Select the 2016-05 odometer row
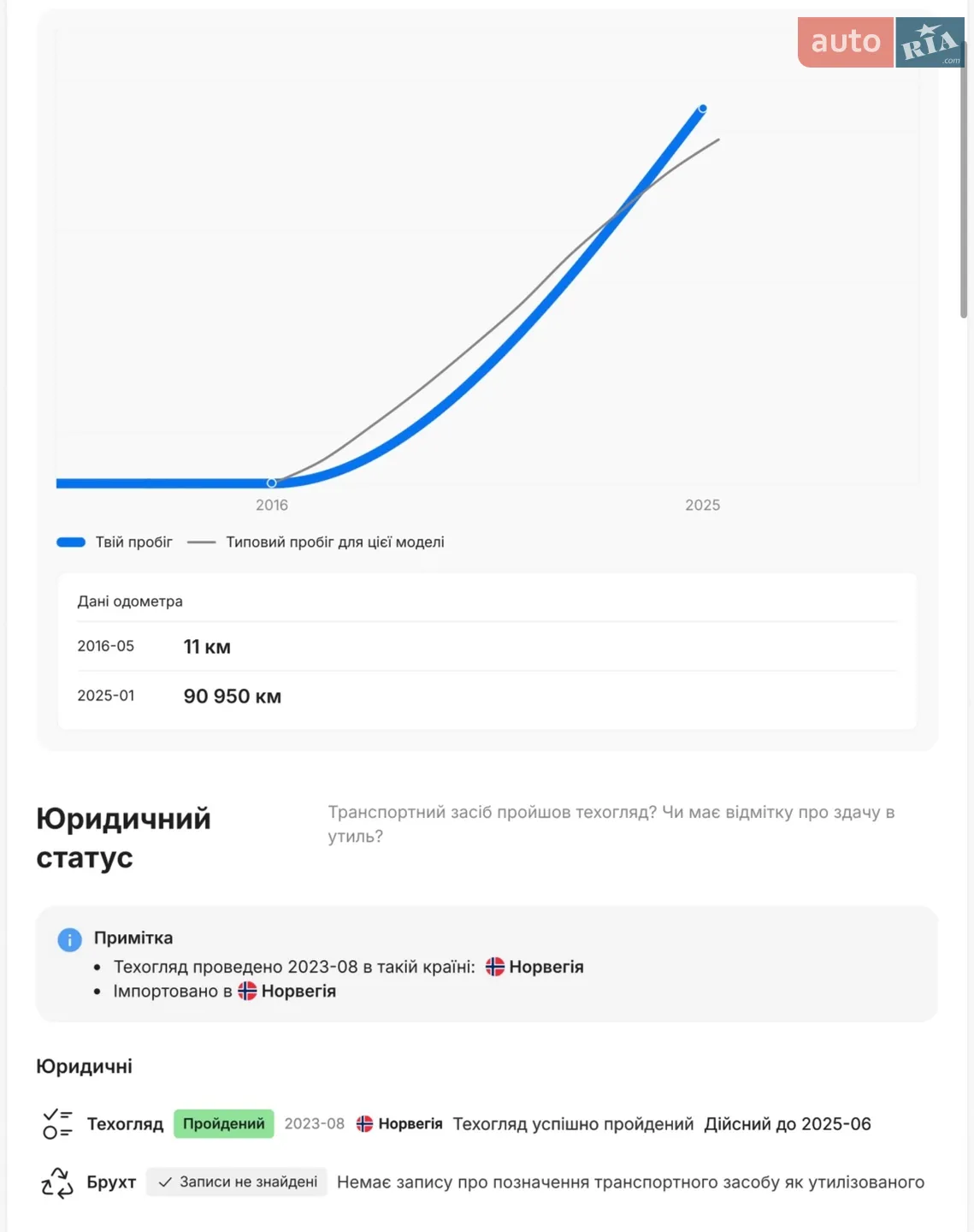This screenshot has height=1232, width=974. 487,647
